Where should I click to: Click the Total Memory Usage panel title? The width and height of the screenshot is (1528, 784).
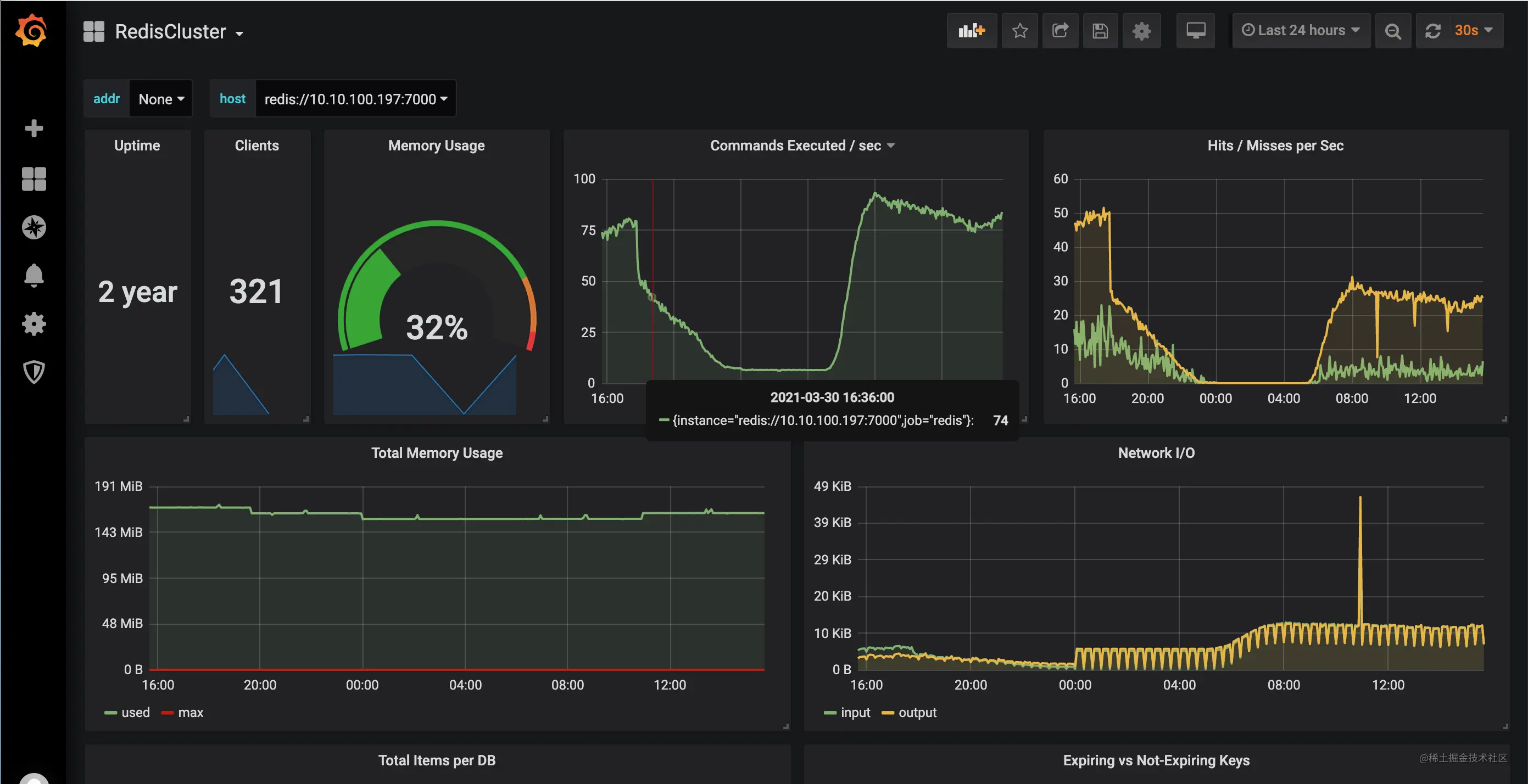(x=437, y=452)
